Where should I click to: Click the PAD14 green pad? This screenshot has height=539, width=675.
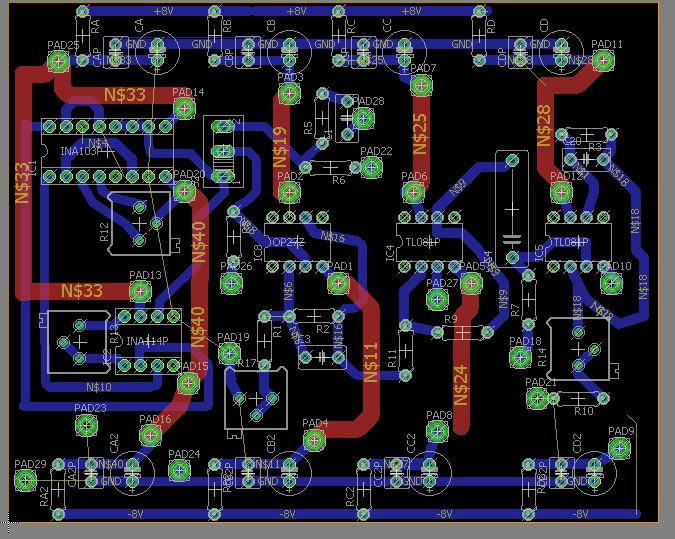(x=183, y=108)
